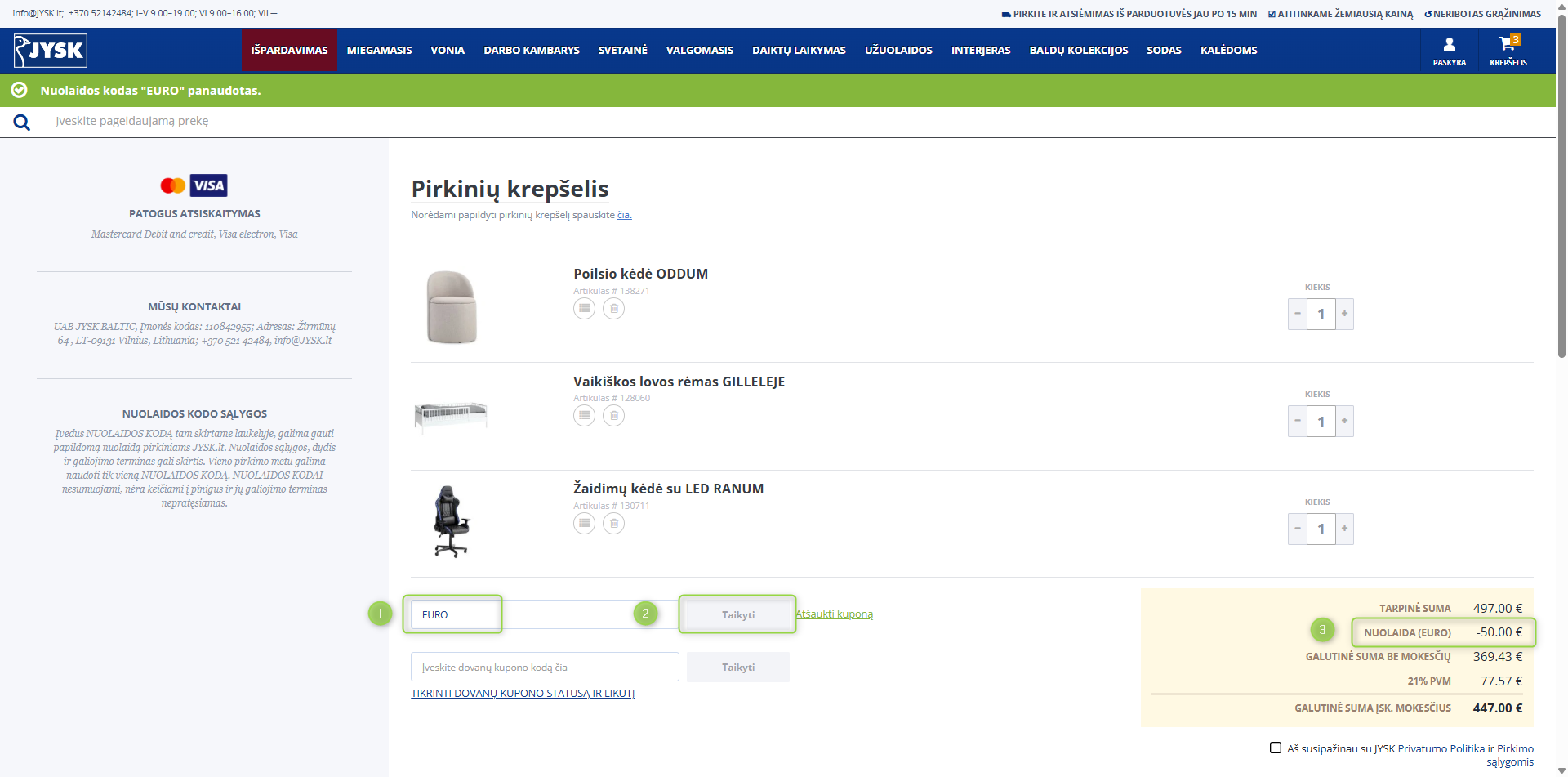Open Žaidimų kėdė su LED RANUM title
This screenshot has height=777, width=1568.
[x=668, y=489]
